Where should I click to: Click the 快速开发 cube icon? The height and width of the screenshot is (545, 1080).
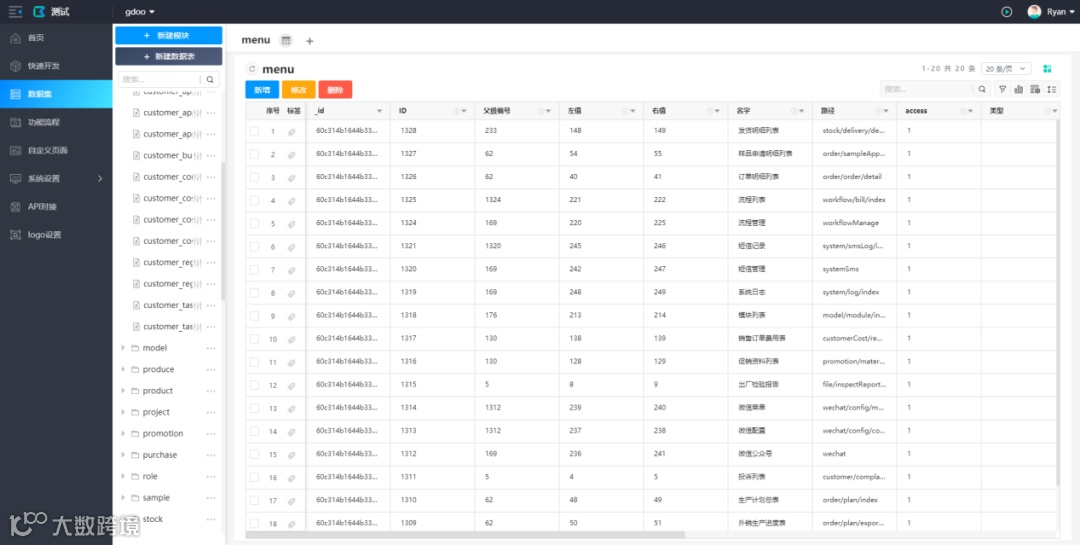(x=15, y=66)
